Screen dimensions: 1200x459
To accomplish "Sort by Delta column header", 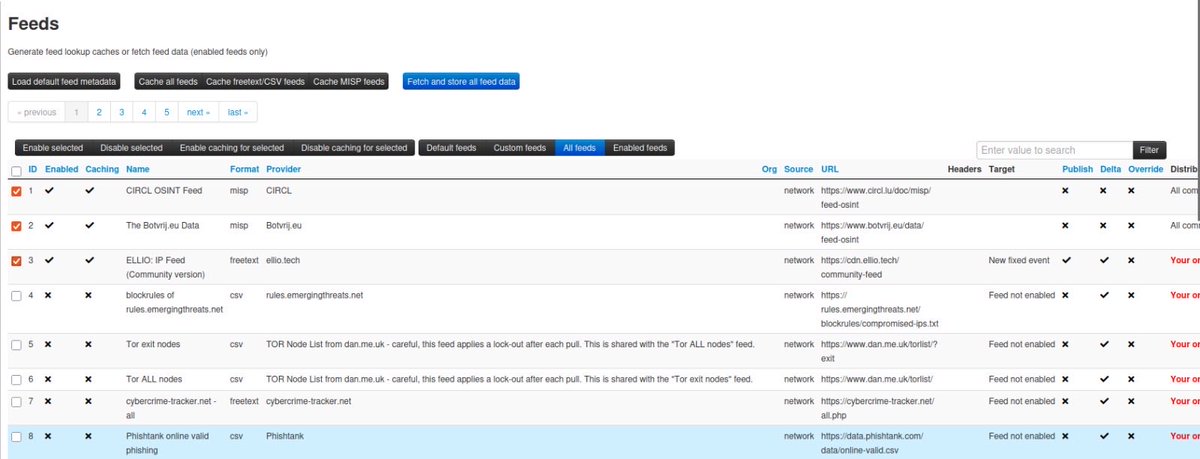I will tap(1110, 170).
